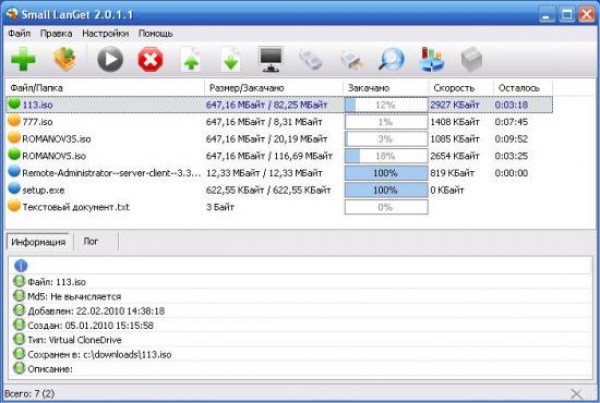Click the Md5: Не вычисляется line
Viewport: 600px width, 403px height.
pos(74,297)
